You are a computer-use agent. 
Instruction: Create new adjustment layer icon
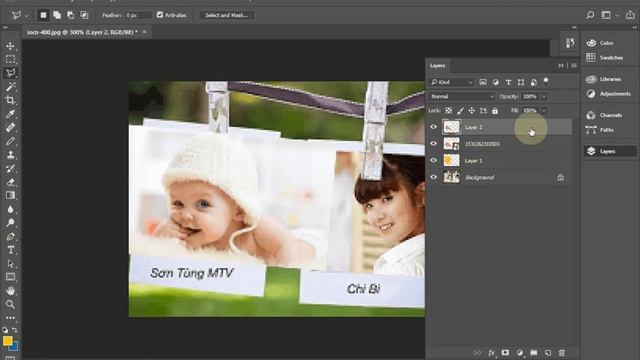[x=520, y=353]
